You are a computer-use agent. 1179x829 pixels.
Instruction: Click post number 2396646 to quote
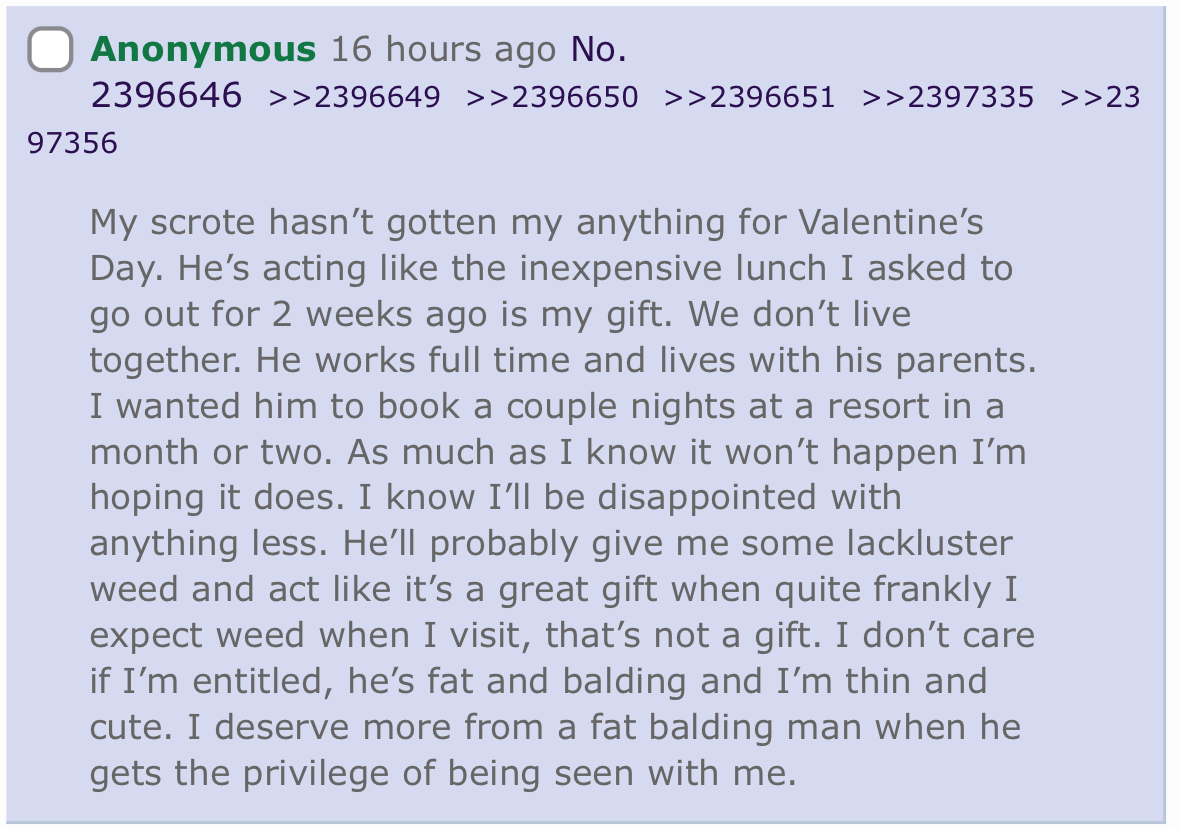[x=166, y=95]
